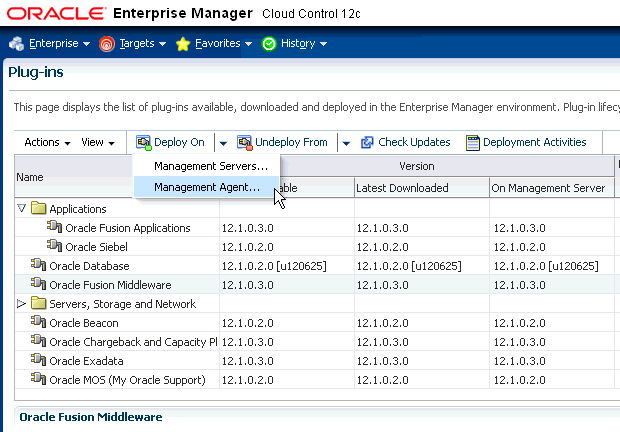The height and width of the screenshot is (432, 620).
Task: Select the Oracle Fusion Middleware row
Action: pyautogui.click(x=314, y=285)
